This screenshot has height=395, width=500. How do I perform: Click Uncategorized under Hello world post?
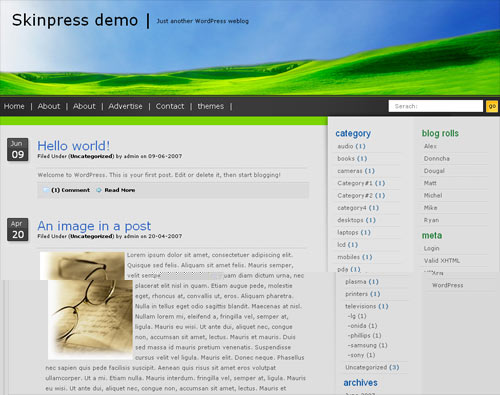coord(92,156)
